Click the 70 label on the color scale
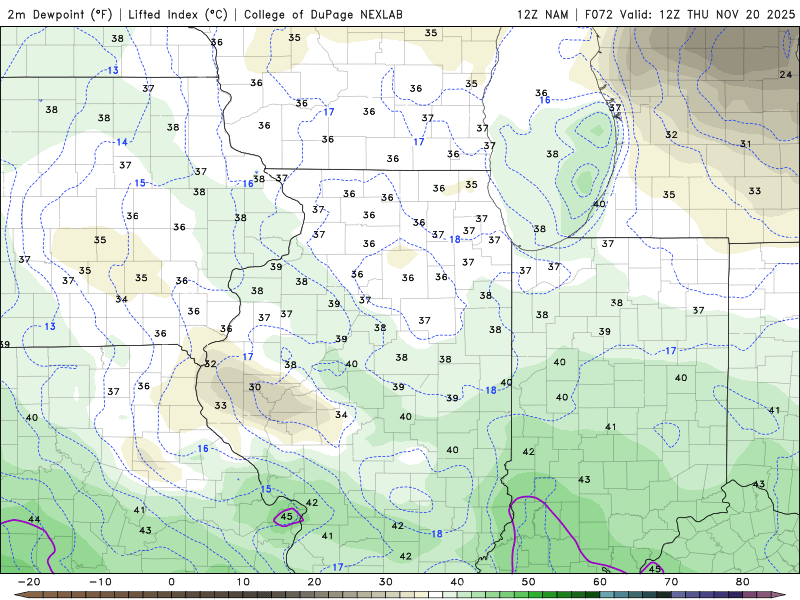 click(671, 582)
